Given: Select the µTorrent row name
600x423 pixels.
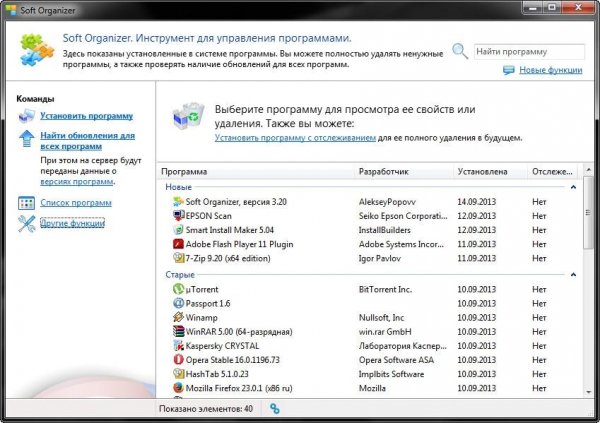Looking at the screenshot, I should (202, 289).
